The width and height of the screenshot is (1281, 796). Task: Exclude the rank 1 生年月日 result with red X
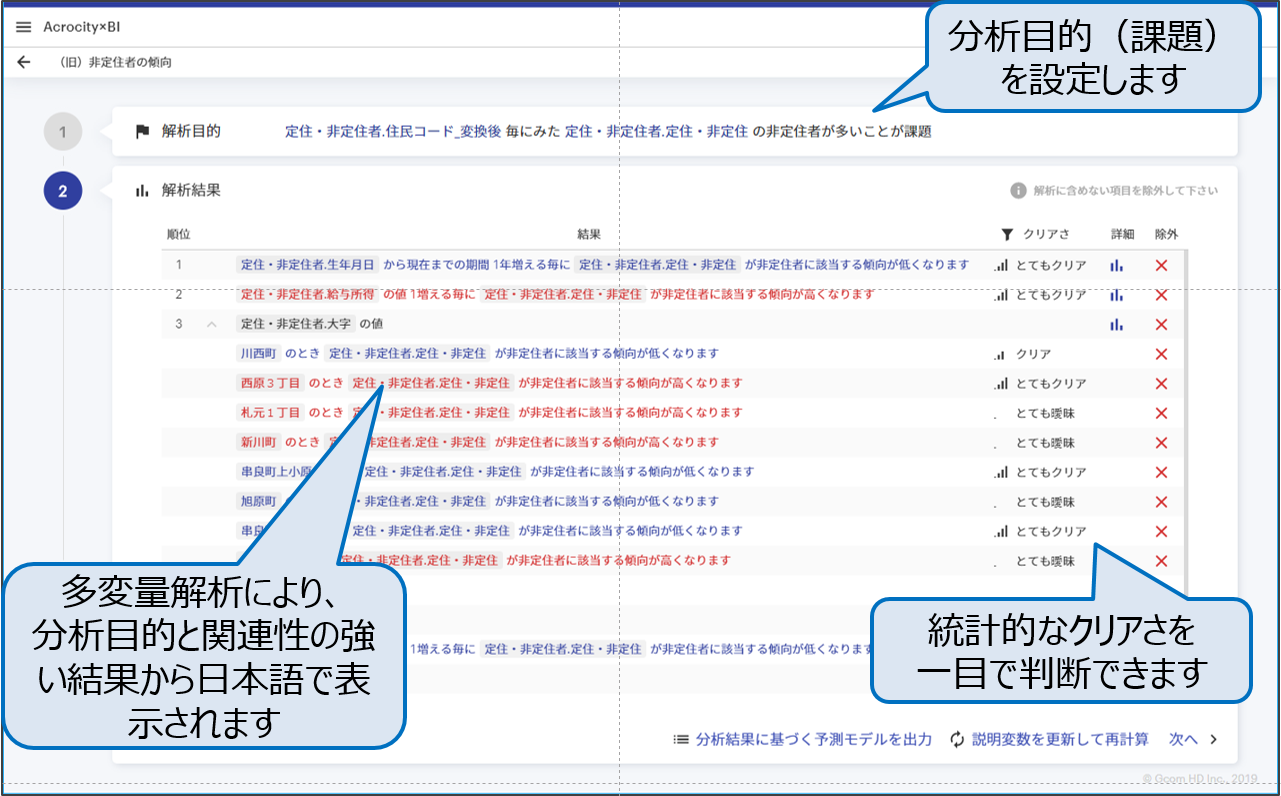(1161, 265)
